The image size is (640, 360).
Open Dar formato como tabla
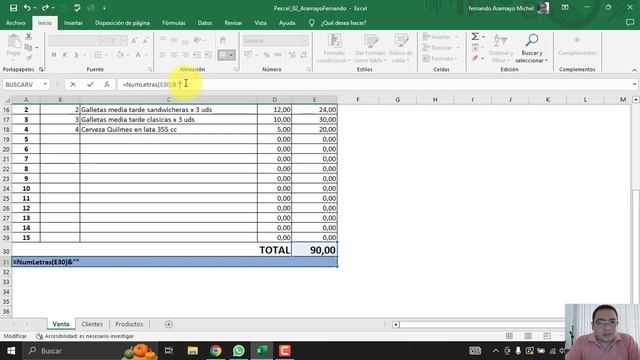[x=370, y=48]
